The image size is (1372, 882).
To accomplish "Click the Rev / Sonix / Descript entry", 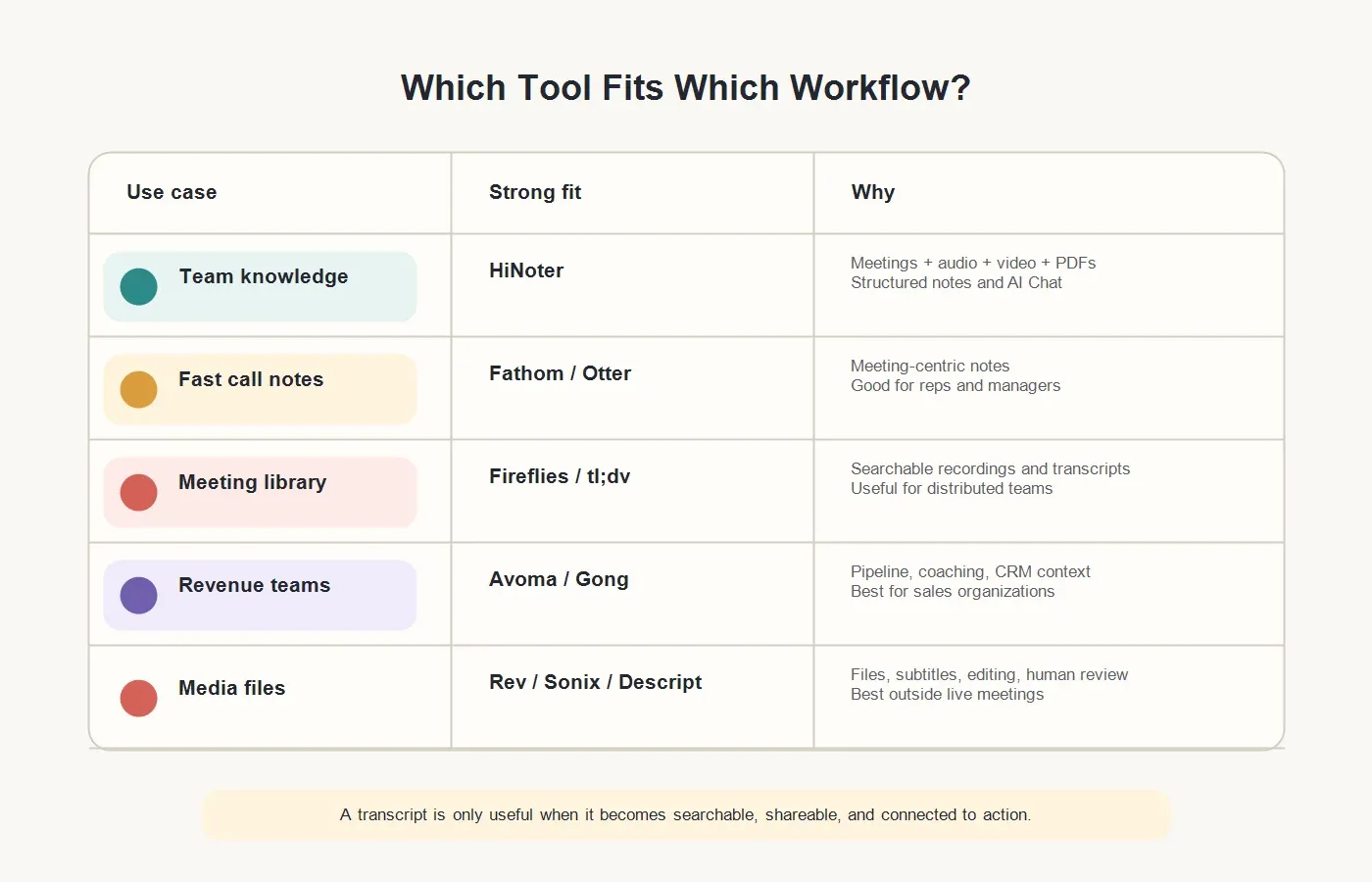I will click(596, 682).
